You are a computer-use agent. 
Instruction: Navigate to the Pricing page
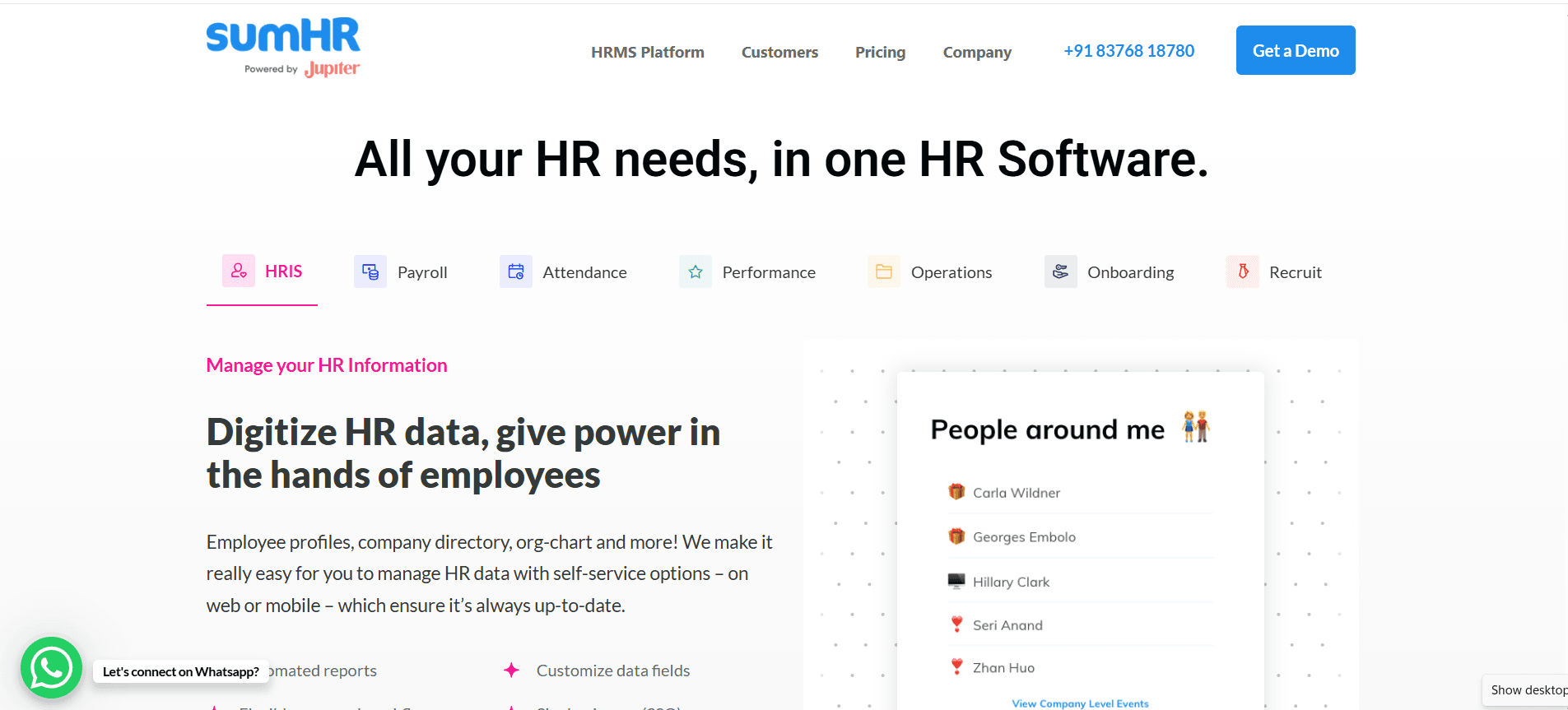pyautogui.click(x=880, y=52)
